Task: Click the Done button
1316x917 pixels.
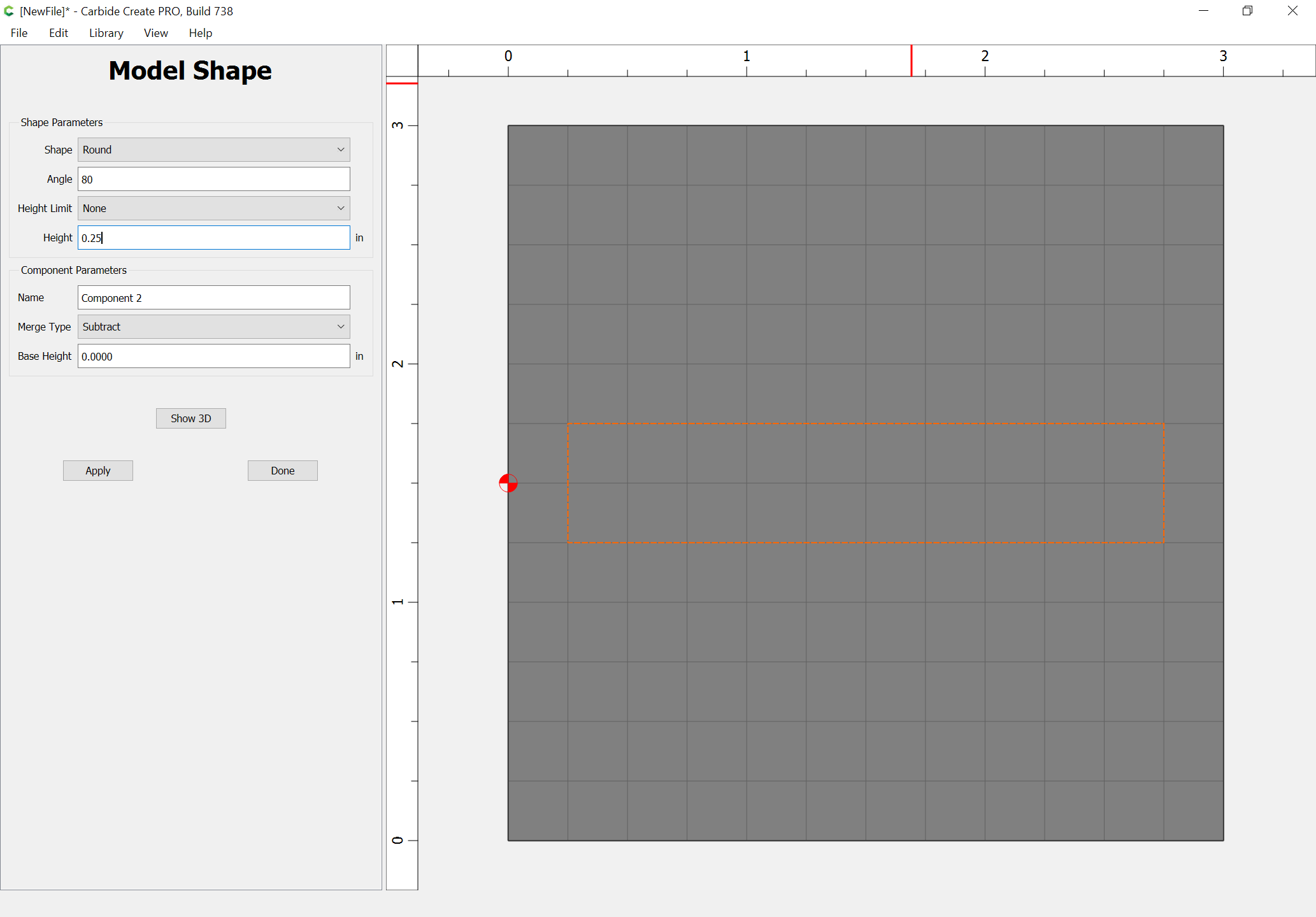Action: [283, 471]
